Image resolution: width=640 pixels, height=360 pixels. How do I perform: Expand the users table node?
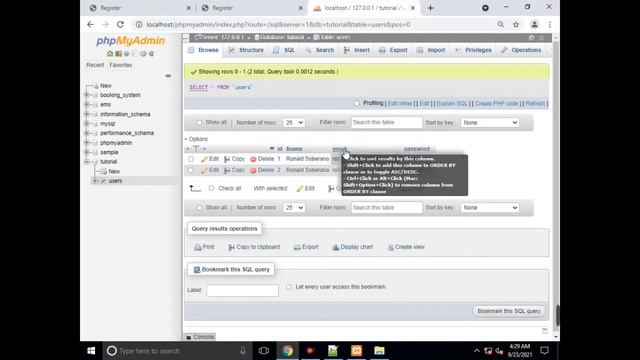(x=95, y=180)
